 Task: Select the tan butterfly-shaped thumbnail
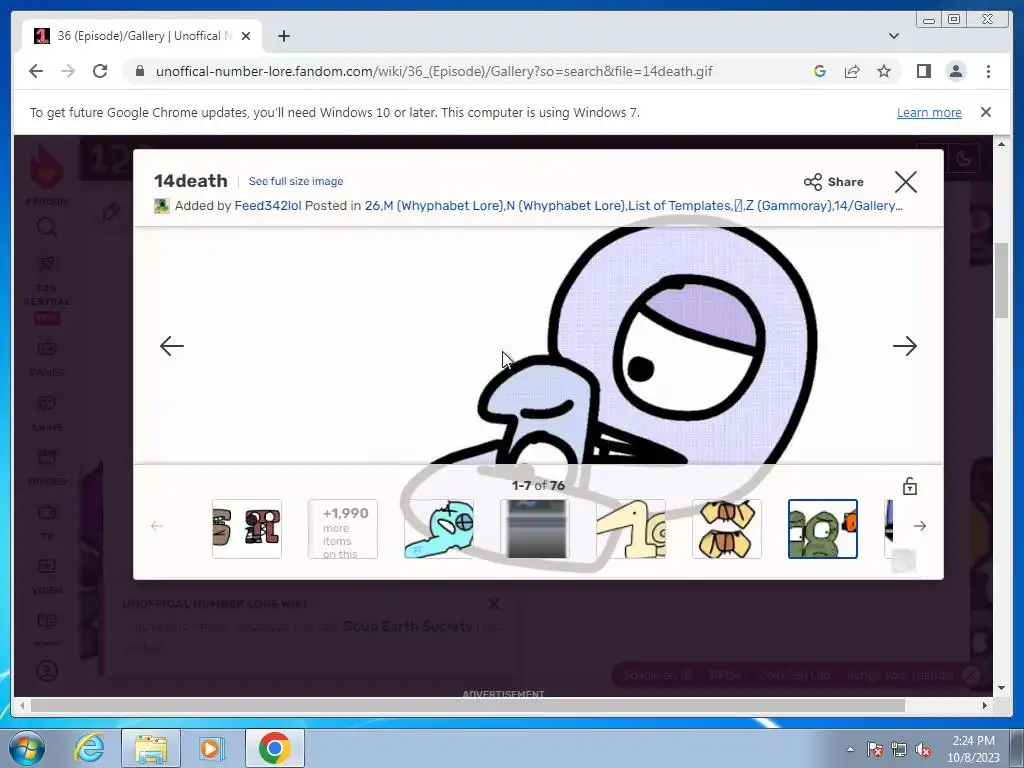[727, 529]
